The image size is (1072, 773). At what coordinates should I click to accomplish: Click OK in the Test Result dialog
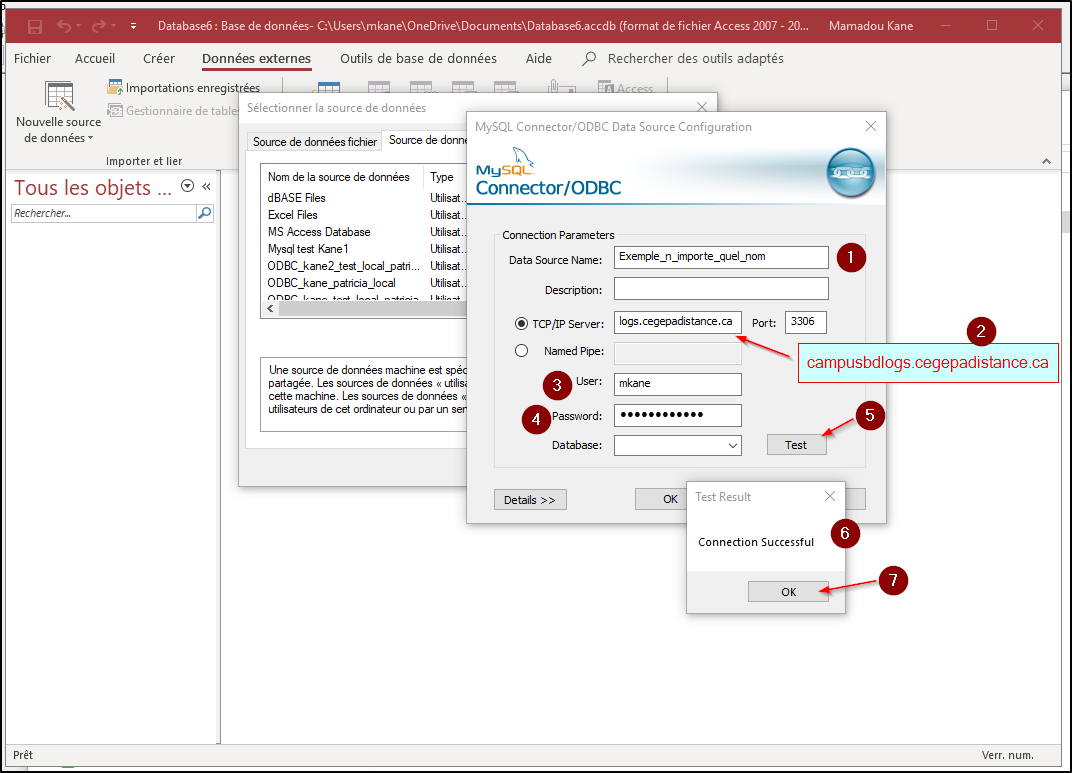(x=788, y=591)
